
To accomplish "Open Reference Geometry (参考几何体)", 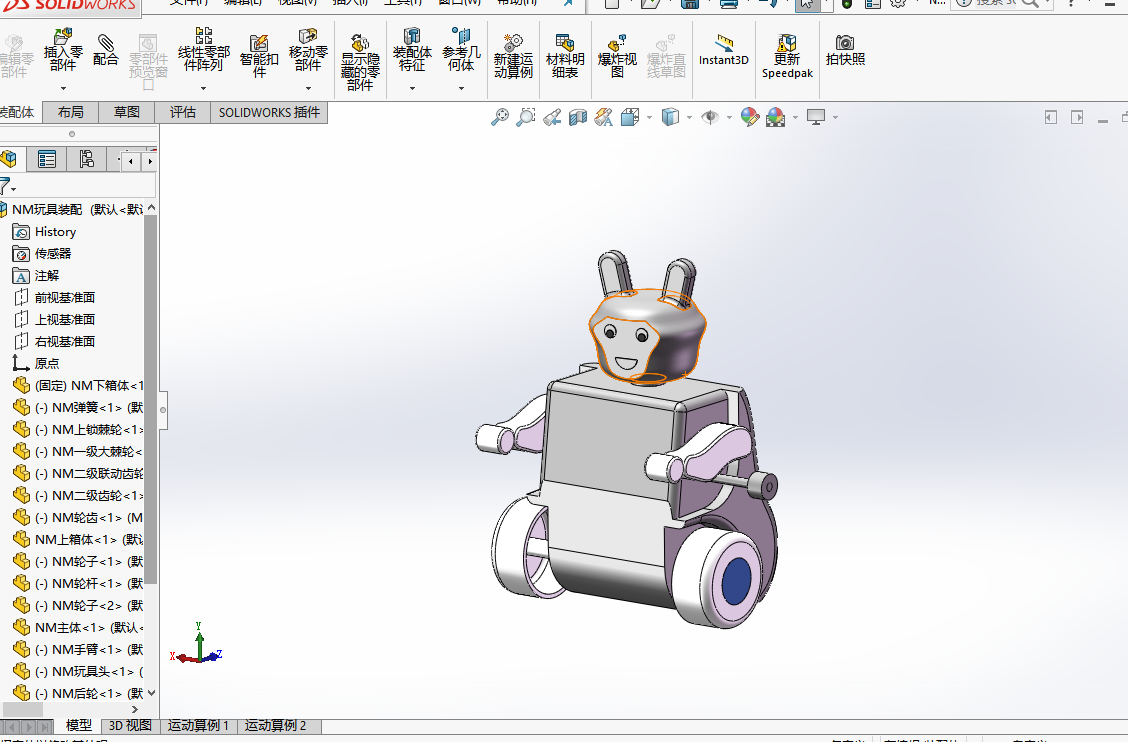I will pyautogui.click(x=461, y=50).
